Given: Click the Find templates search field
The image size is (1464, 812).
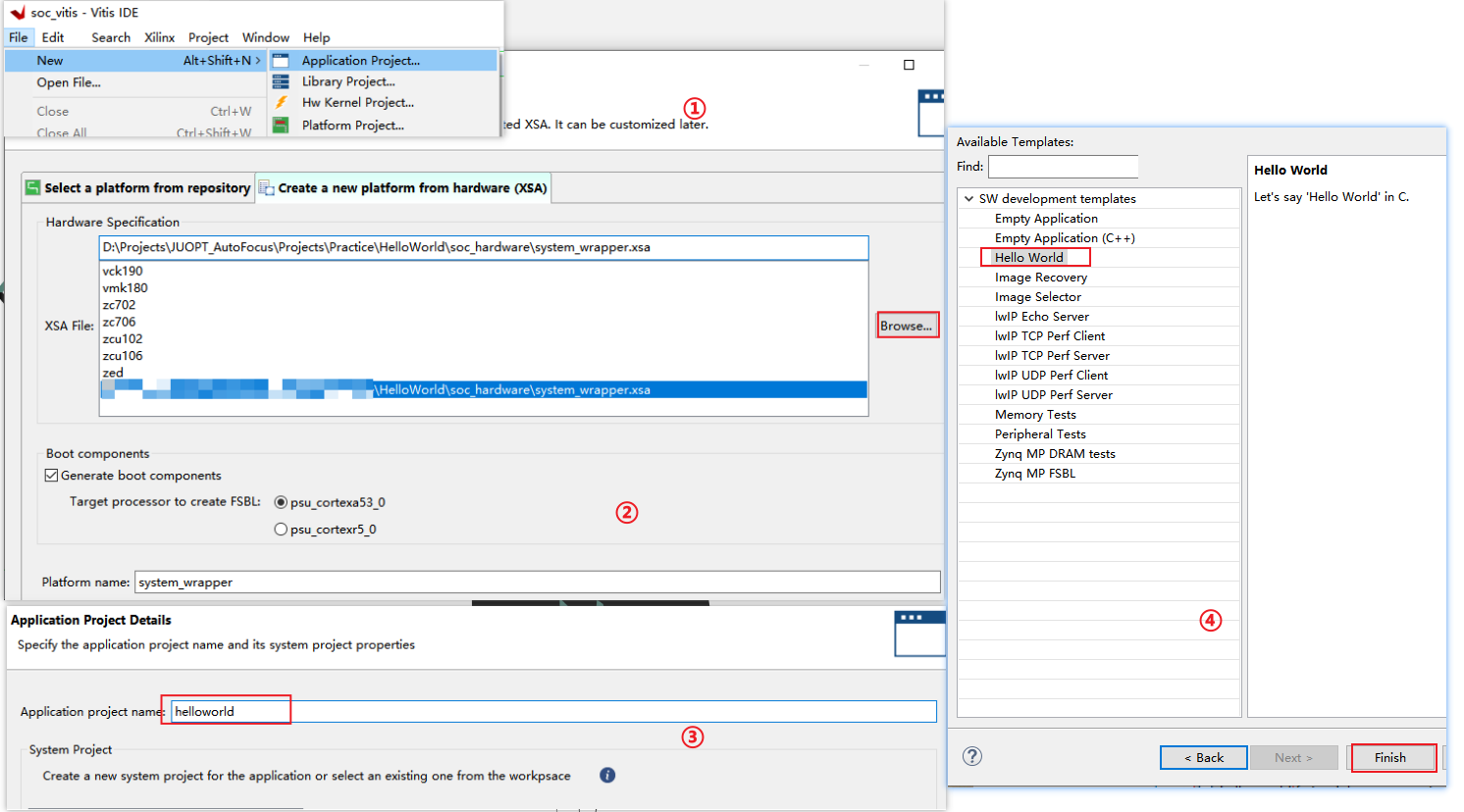Looking at the screenshot, I should [x=1063, y=167].
